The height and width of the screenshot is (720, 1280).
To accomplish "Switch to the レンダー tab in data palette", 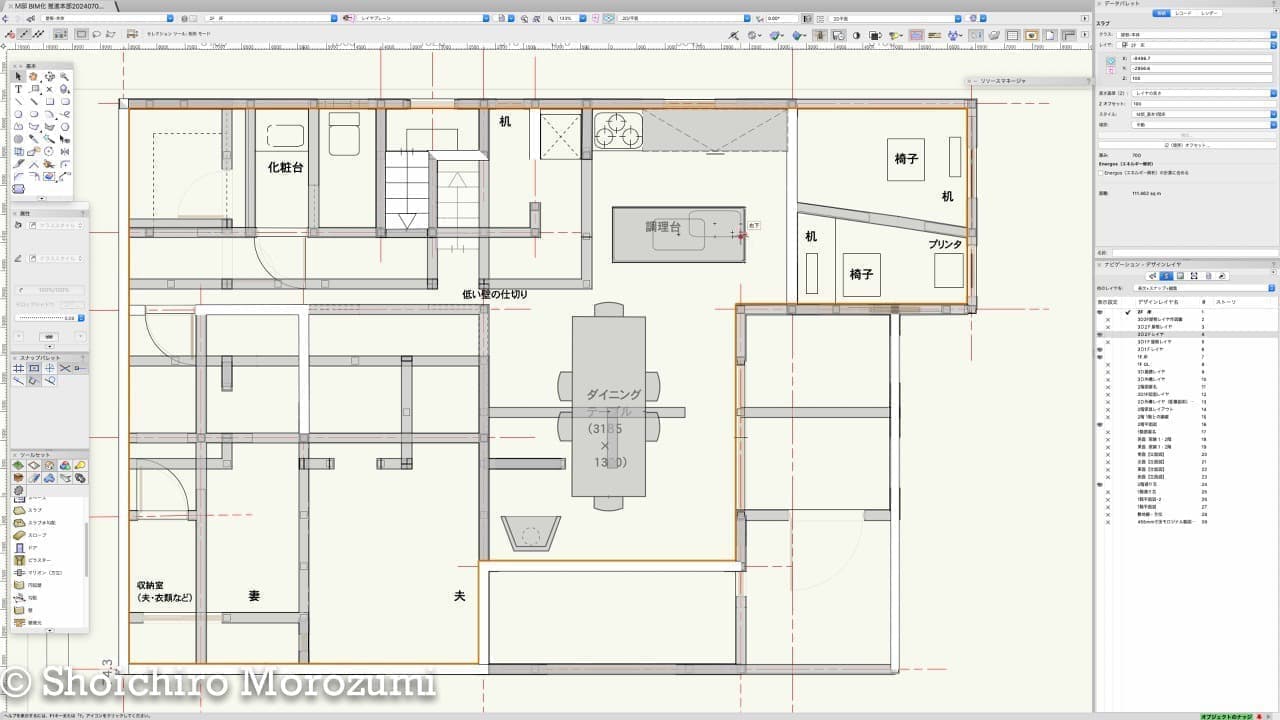I will coord(1209,13).
